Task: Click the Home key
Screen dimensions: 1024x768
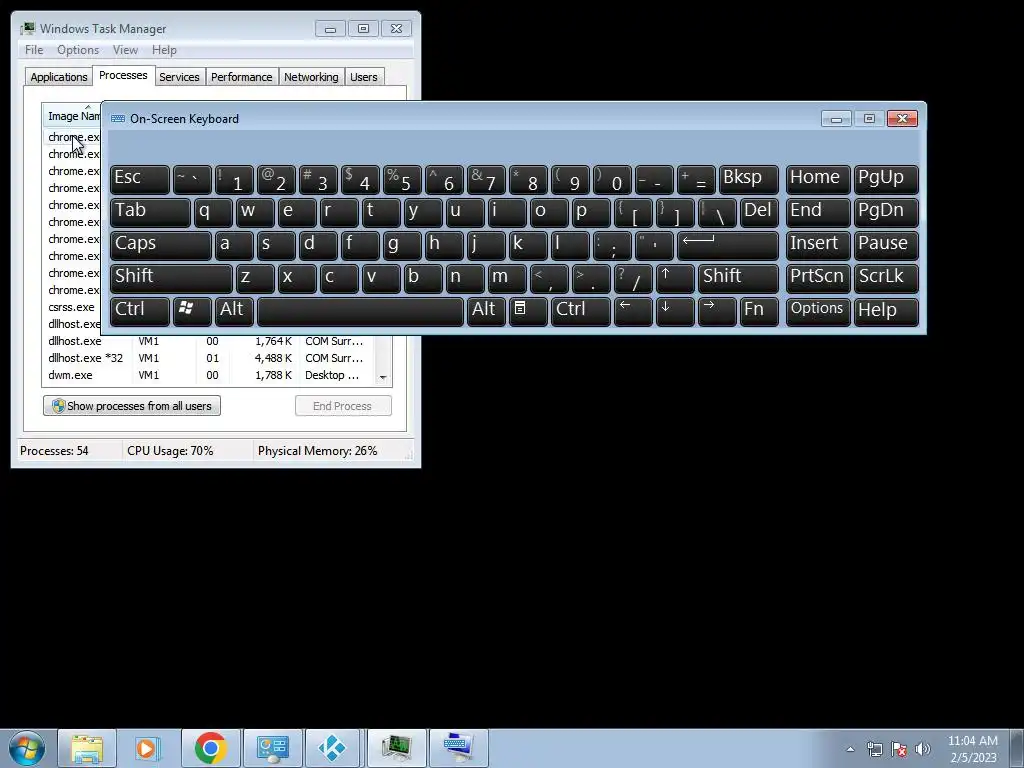Action: 818,180
